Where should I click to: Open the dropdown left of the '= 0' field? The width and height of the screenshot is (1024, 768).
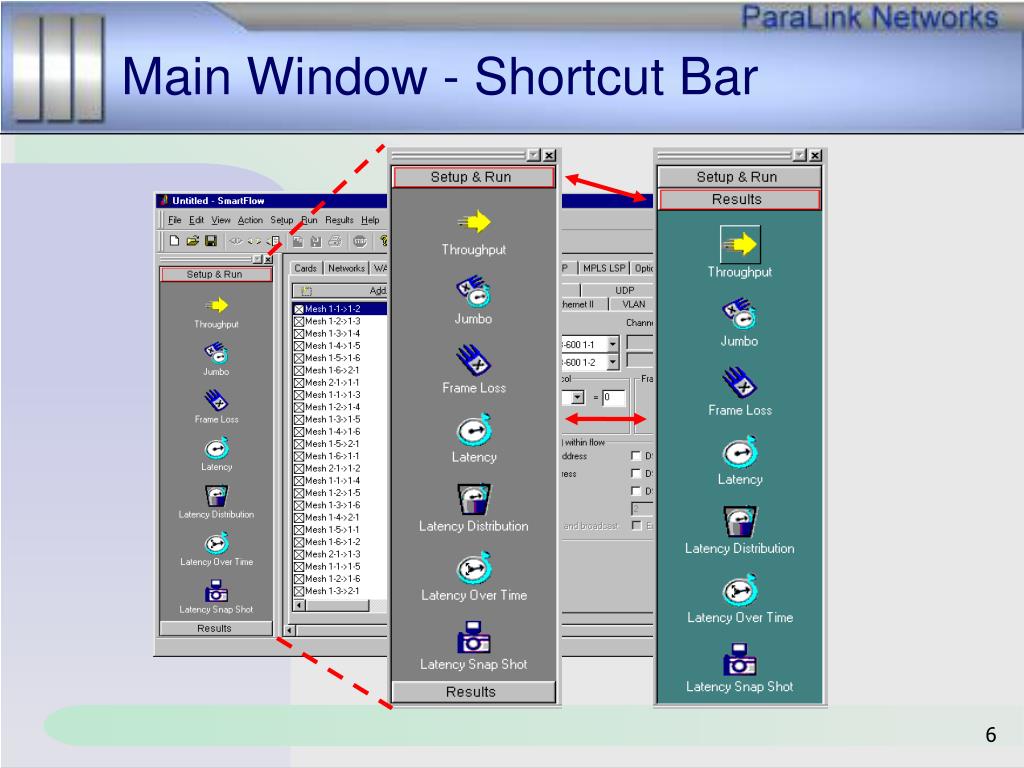click(578, 397)
